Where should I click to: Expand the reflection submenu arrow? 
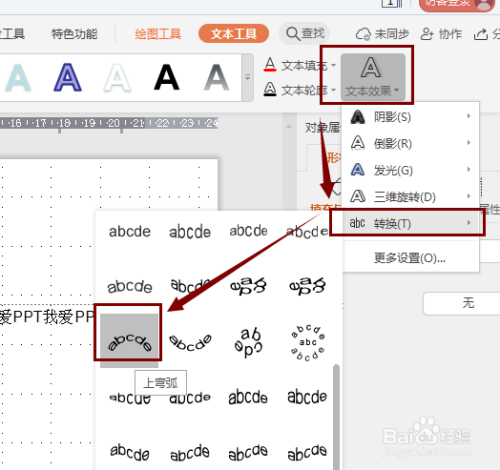469,143
